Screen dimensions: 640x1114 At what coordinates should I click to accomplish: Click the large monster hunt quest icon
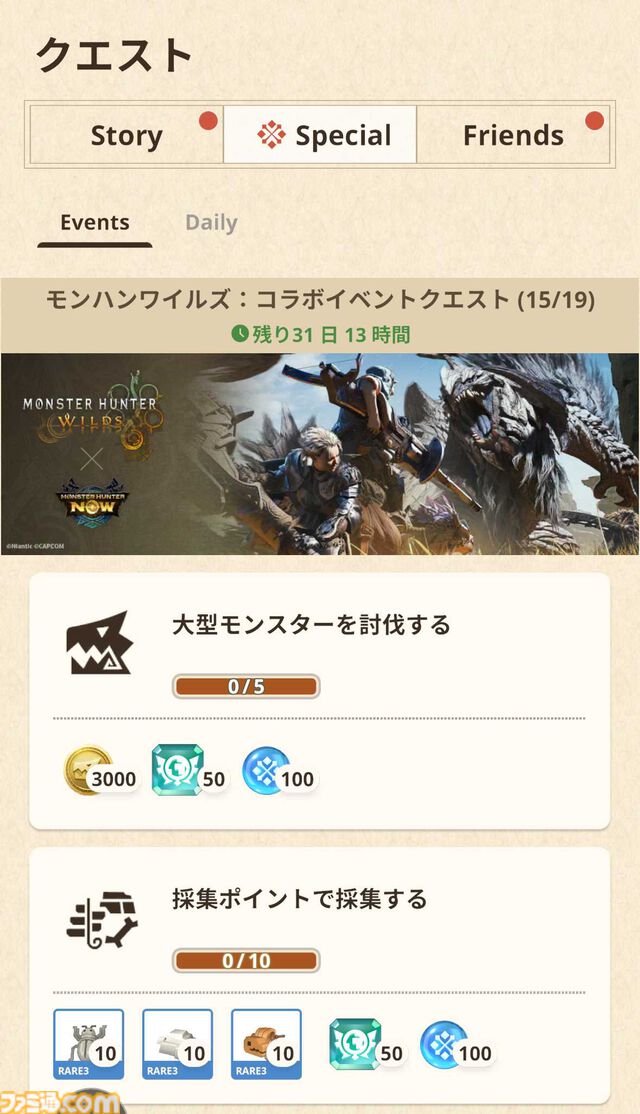pyautogui.click(x=99, y=643)
